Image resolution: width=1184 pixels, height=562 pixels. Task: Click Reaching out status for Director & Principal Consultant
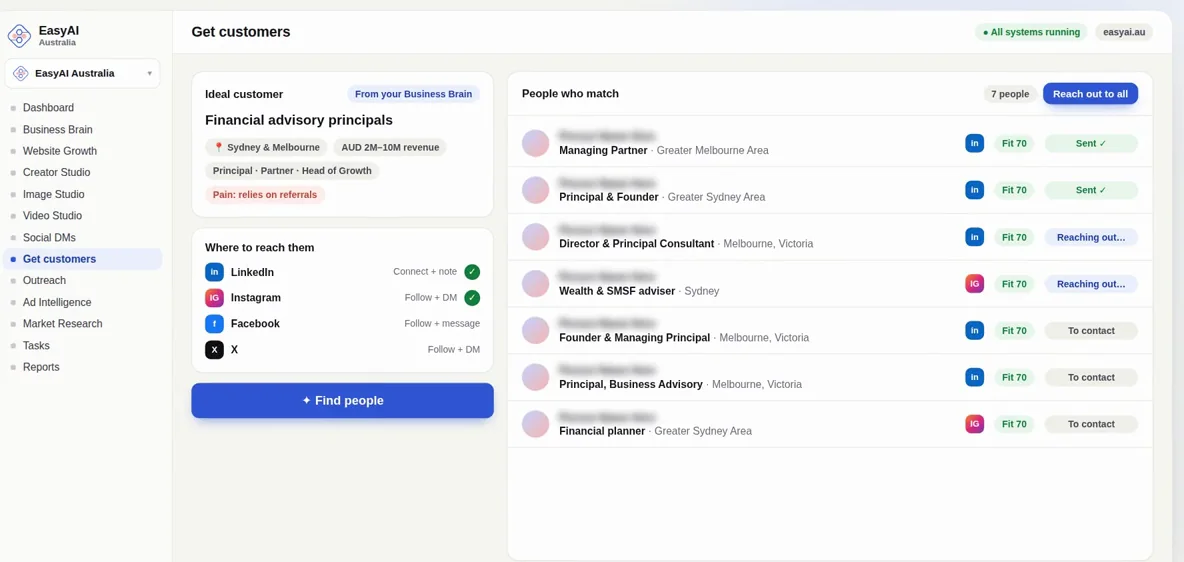pyautogui.click(x=1091, y=237)
